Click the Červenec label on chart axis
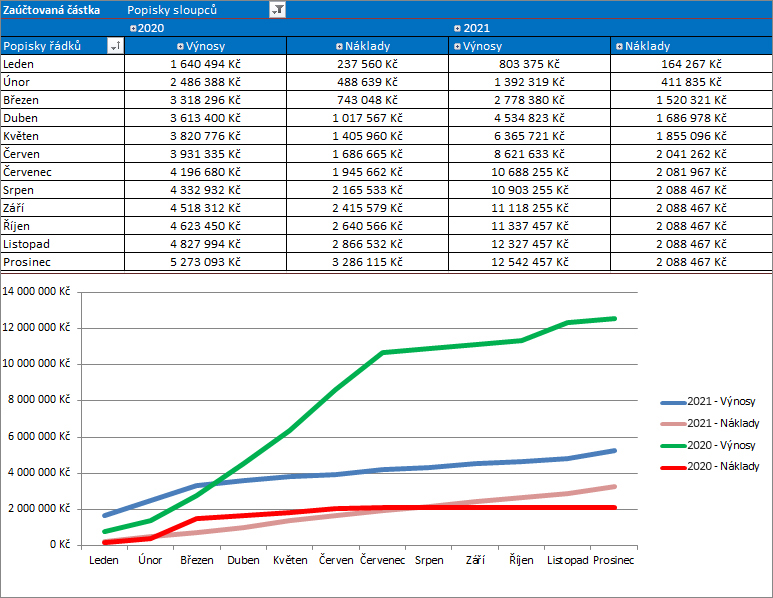 coord(383,560)
